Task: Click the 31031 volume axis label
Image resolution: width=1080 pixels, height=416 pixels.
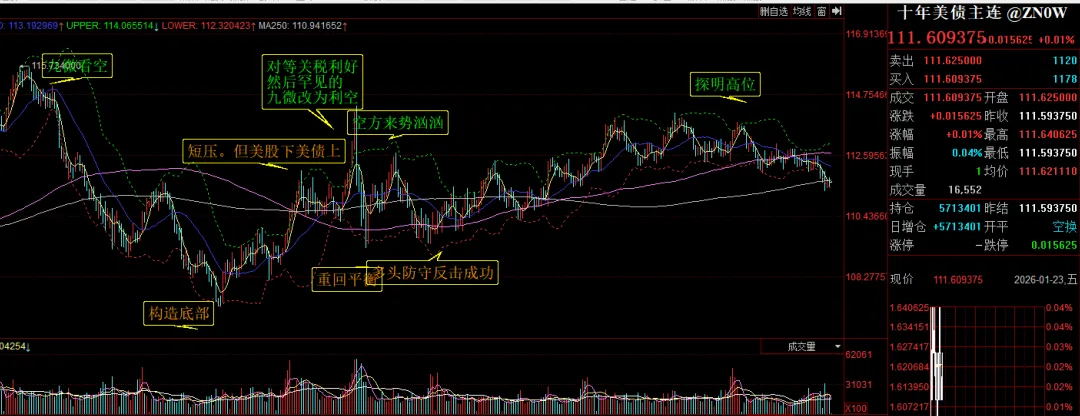Action: click(x=859, y=385)
